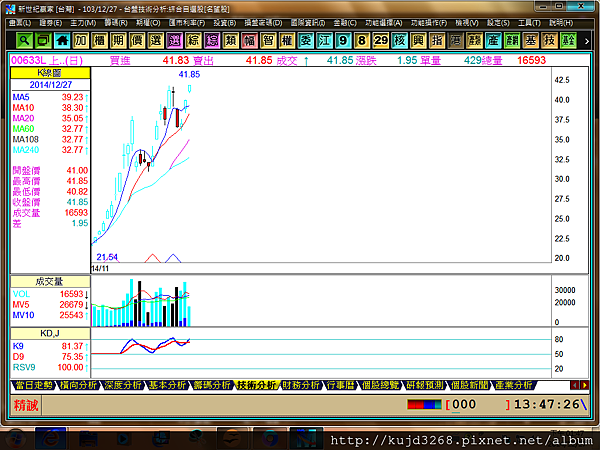Click the 興 toolbar button
This screenshot has height=450, width=600.
coord(418,40)
